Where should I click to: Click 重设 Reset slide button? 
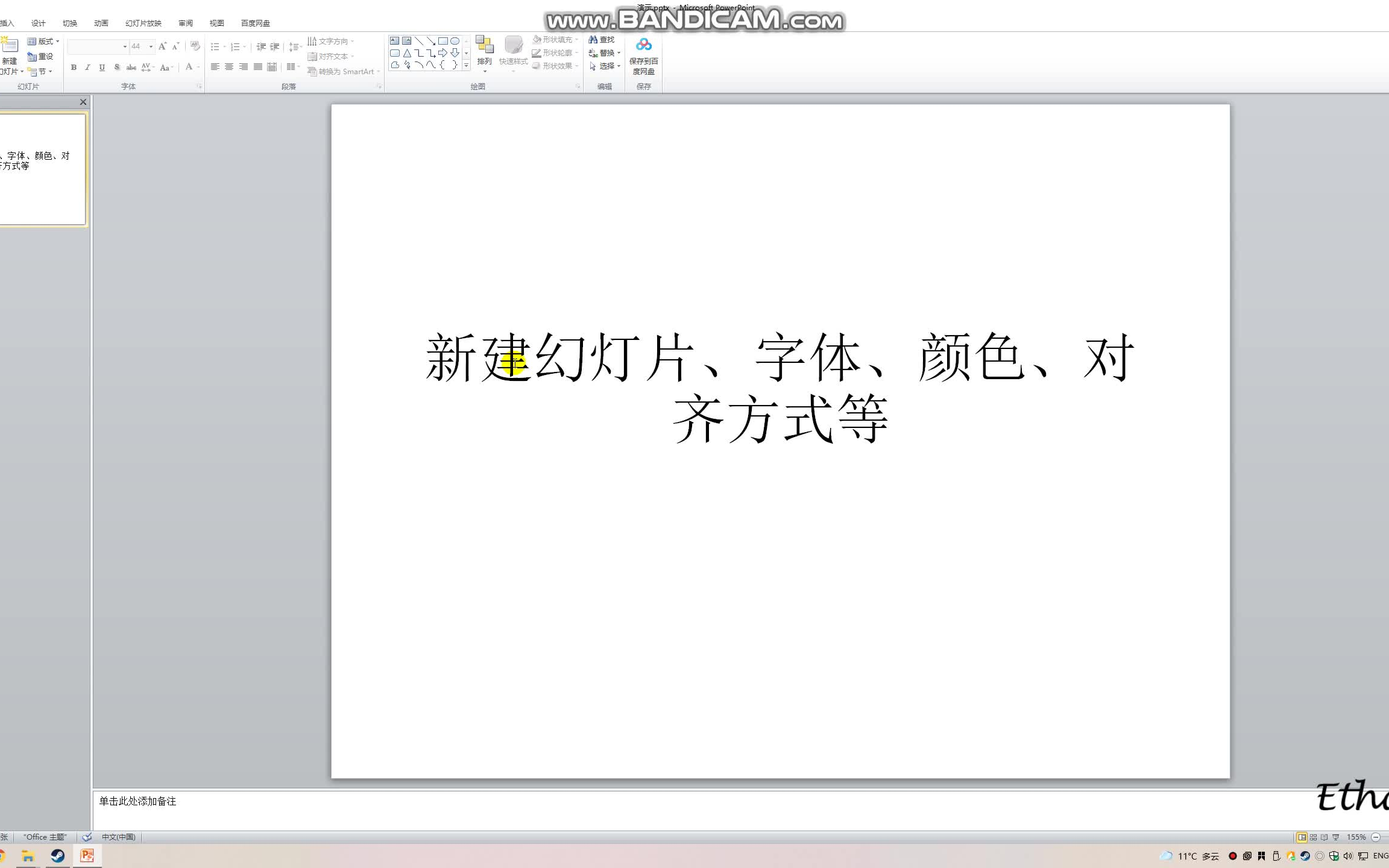40,57
